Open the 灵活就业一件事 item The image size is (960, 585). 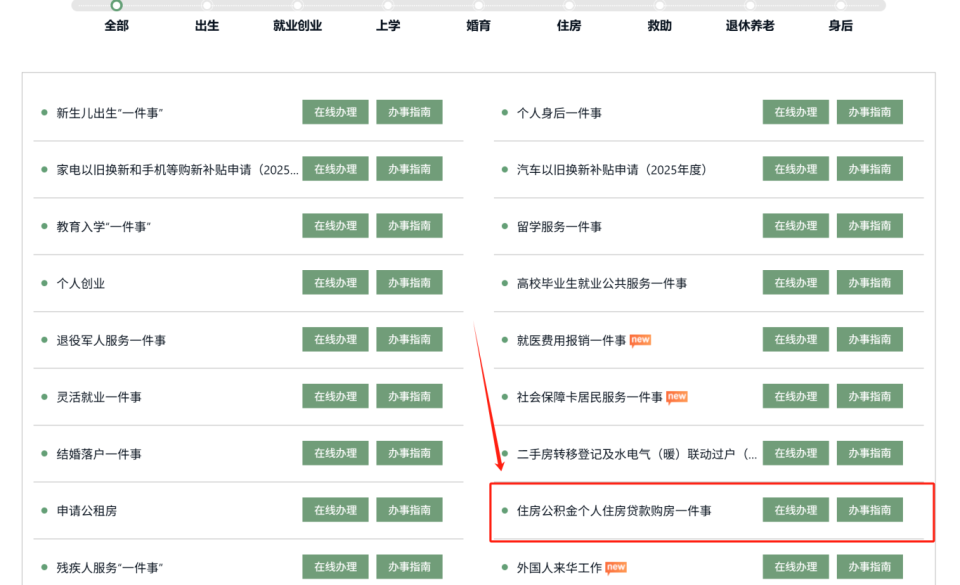pos(99,397)
